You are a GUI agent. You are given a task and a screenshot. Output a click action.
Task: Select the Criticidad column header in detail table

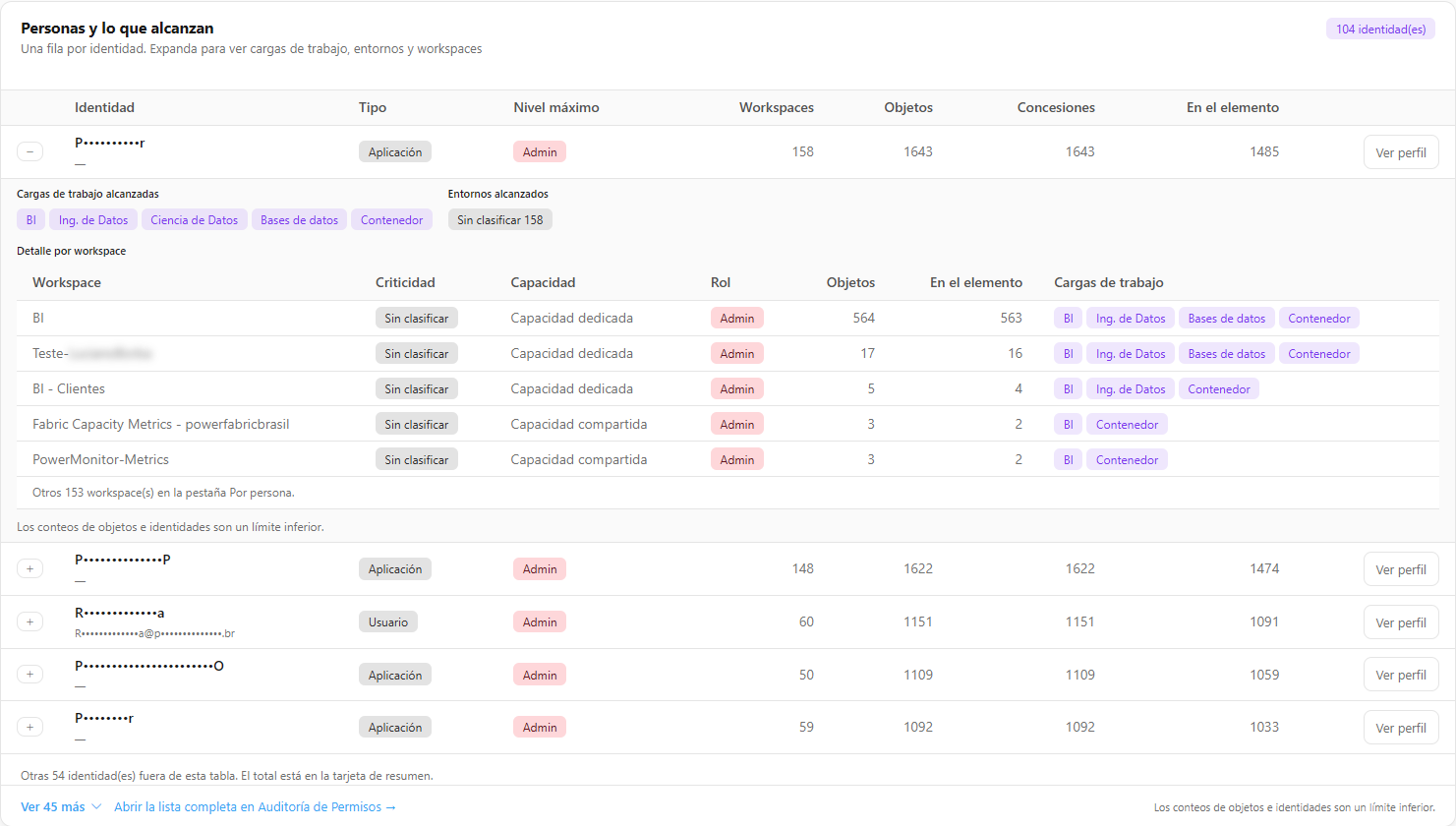point(405,282)
